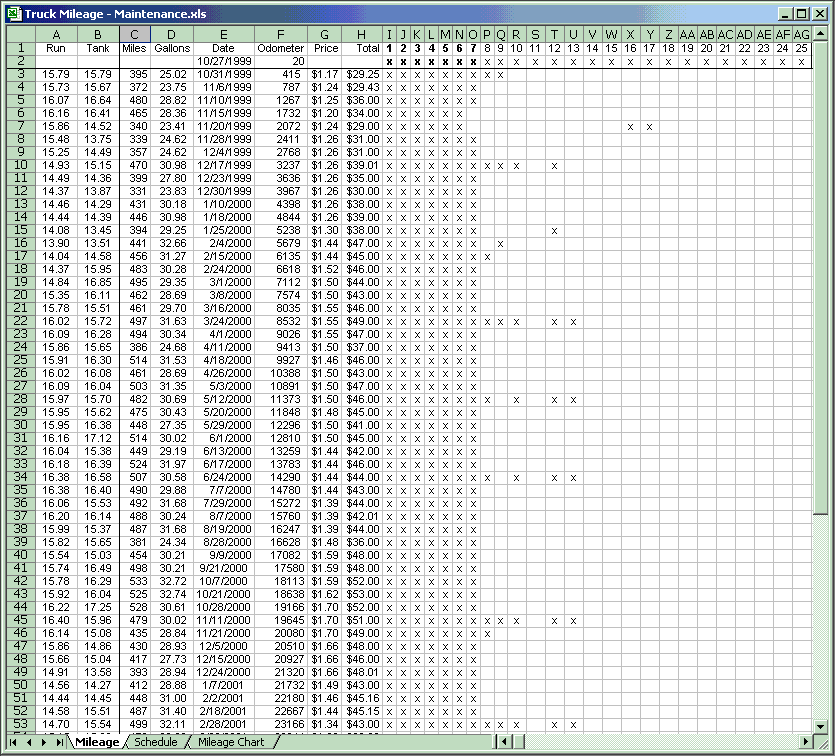Jump to last sheet using tab arrow
The image size is (835, 756).
pyautogui.click(x=60, y=742)
